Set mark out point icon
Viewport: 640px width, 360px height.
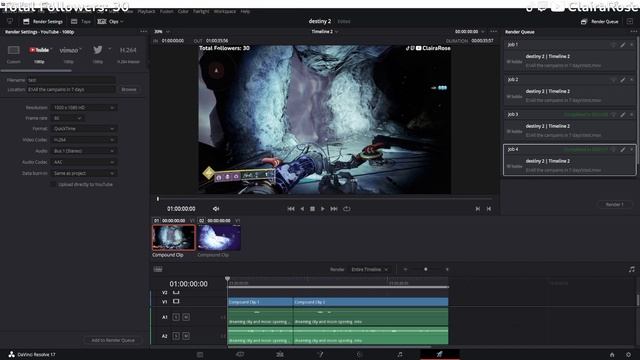[489, 209]
